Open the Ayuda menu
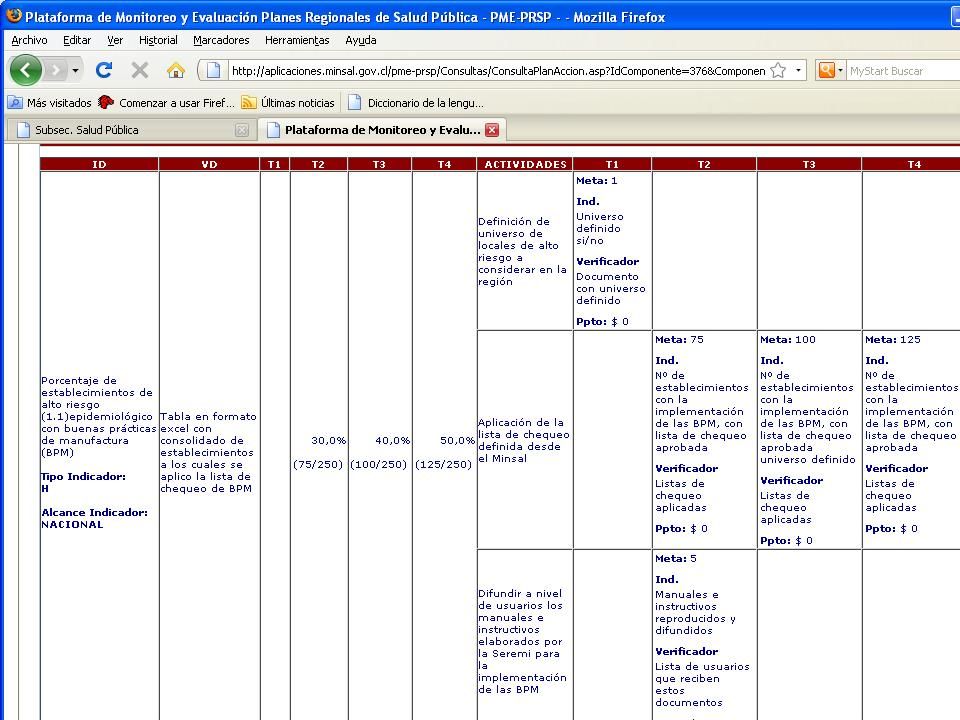The image size is (960, 720). [x=361, y=40]
